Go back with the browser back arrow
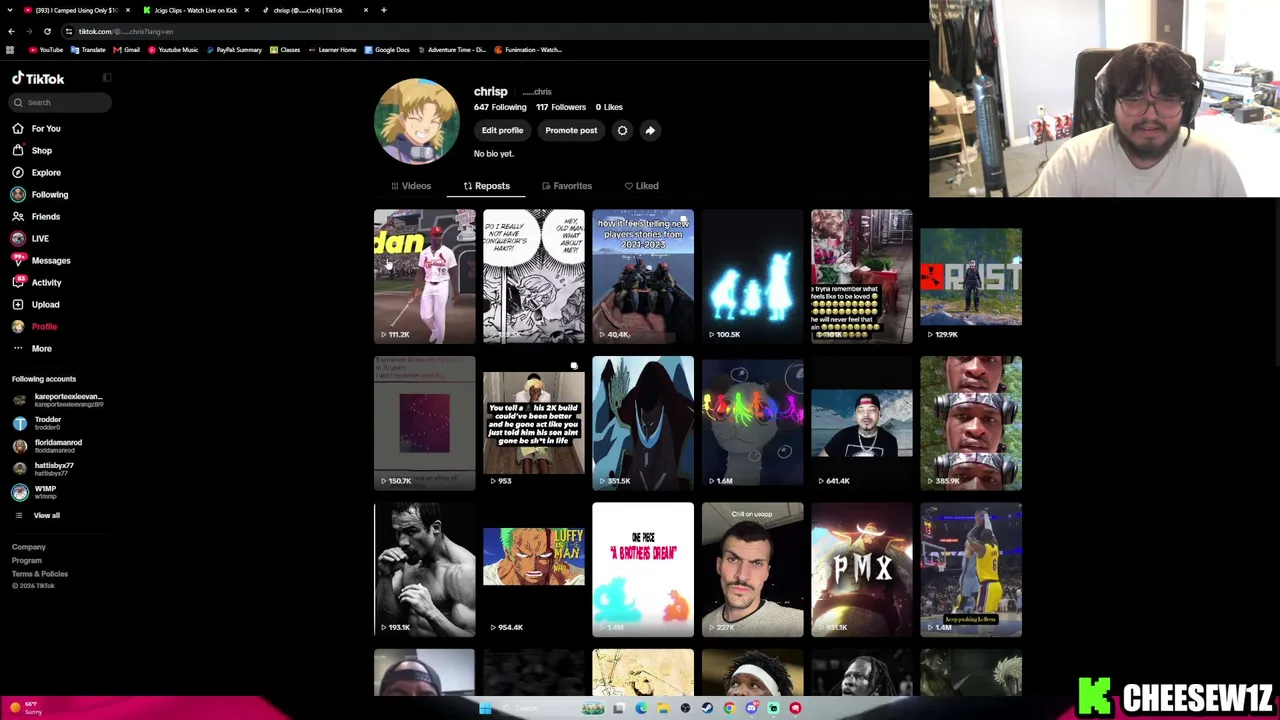This screenshot has height=720, width=1280. click(11, 31)
